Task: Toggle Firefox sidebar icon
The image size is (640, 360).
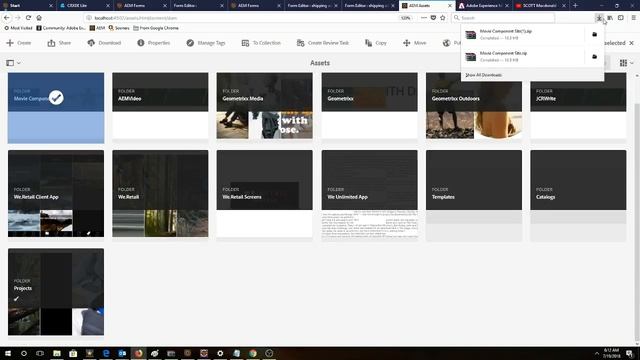Action: 621,18
